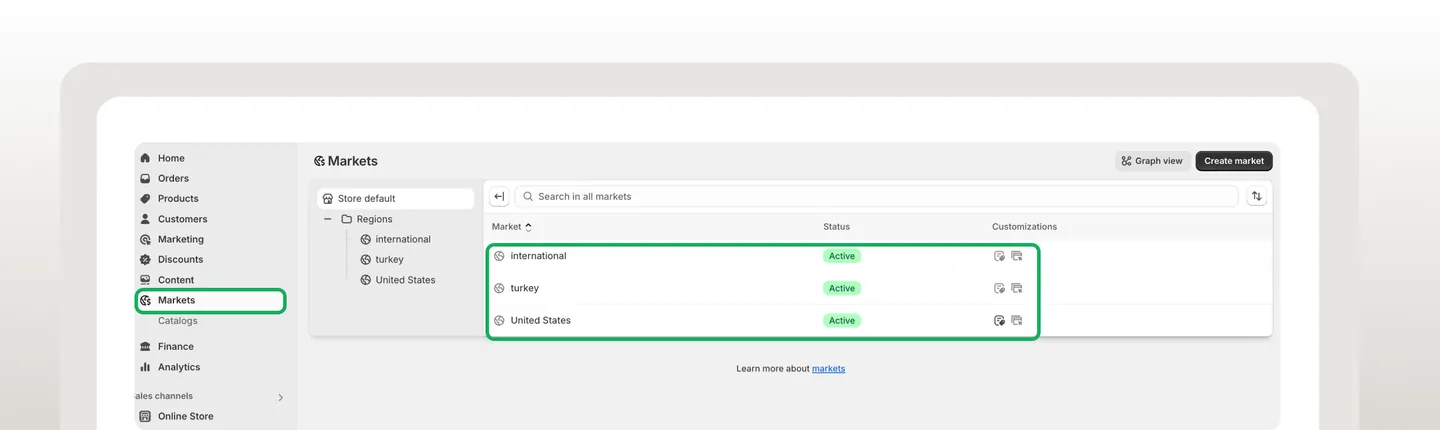Click the Finance bank icon
Screen dimensions: 1440x430
145,346
